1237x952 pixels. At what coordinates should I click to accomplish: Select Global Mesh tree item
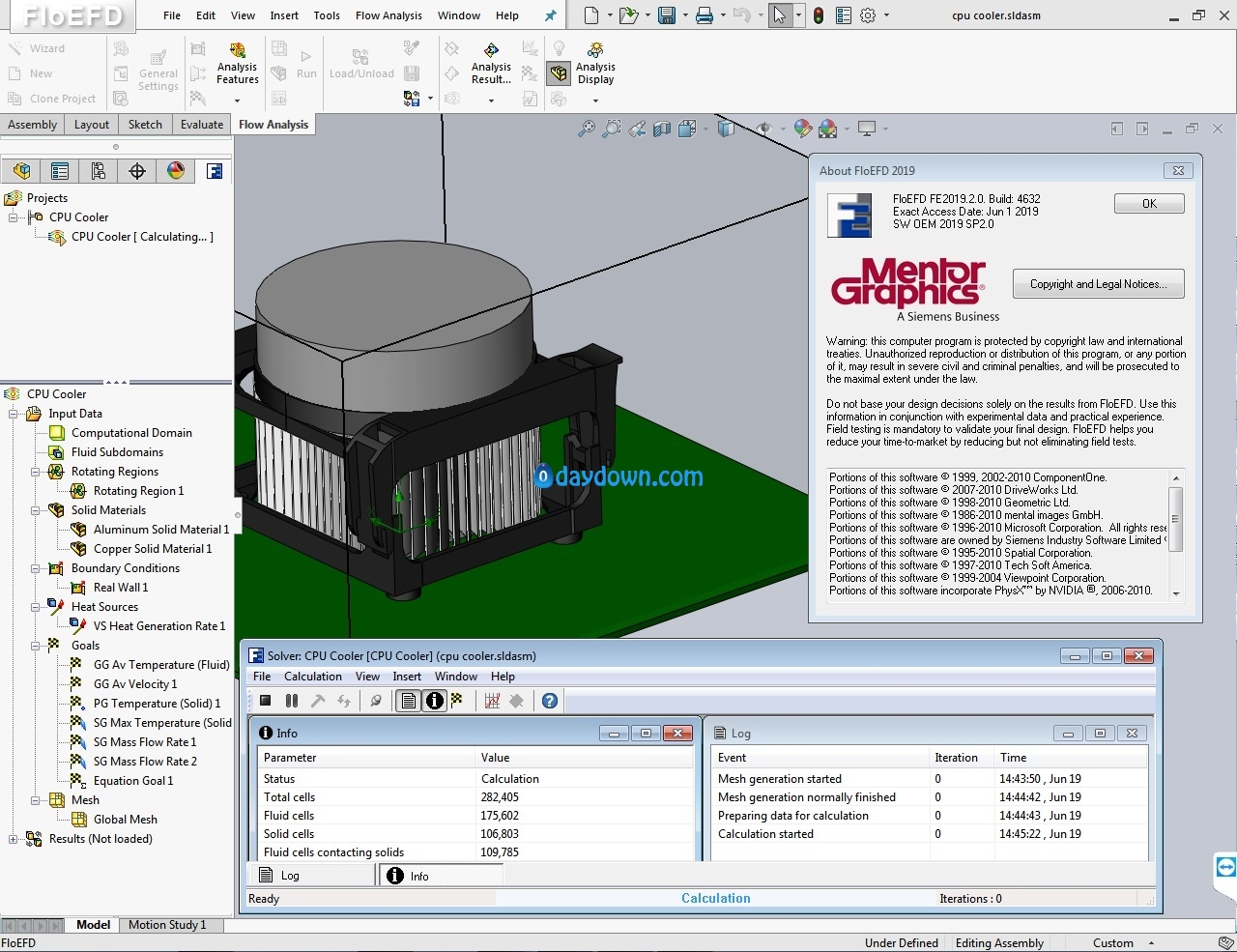coord(126,820)
